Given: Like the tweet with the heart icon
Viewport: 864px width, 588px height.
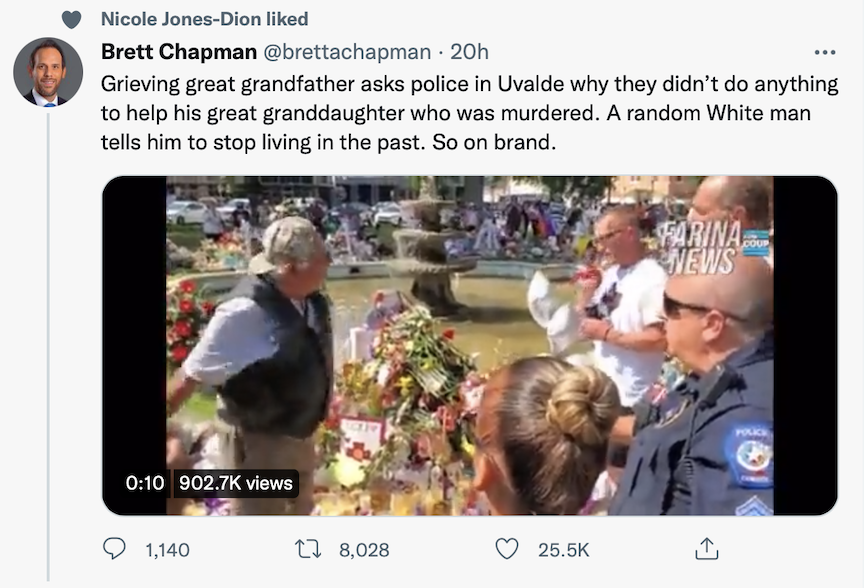Looking at the screenshot, I should pos(508,549).
